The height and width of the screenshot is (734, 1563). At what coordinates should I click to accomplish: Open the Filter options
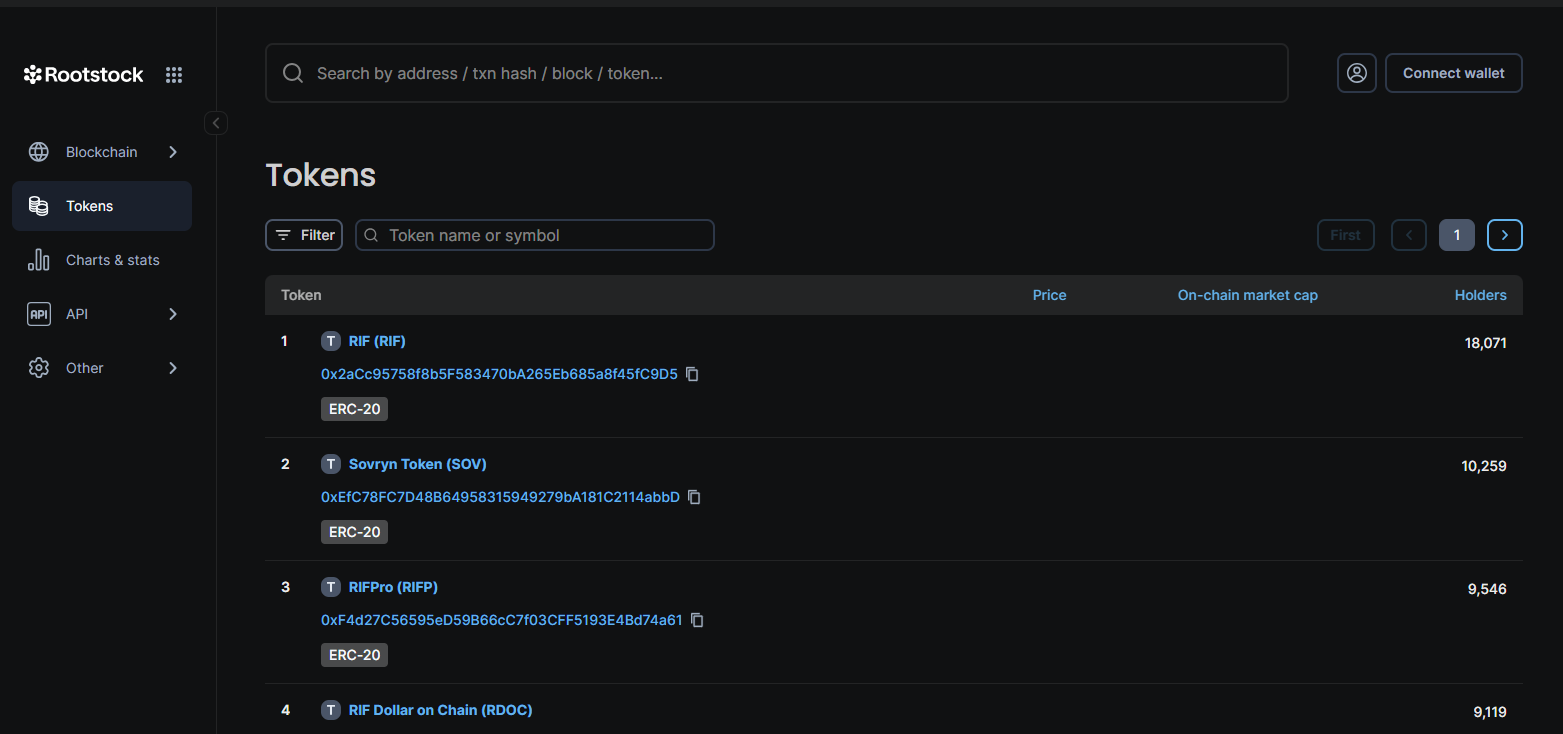304,235
